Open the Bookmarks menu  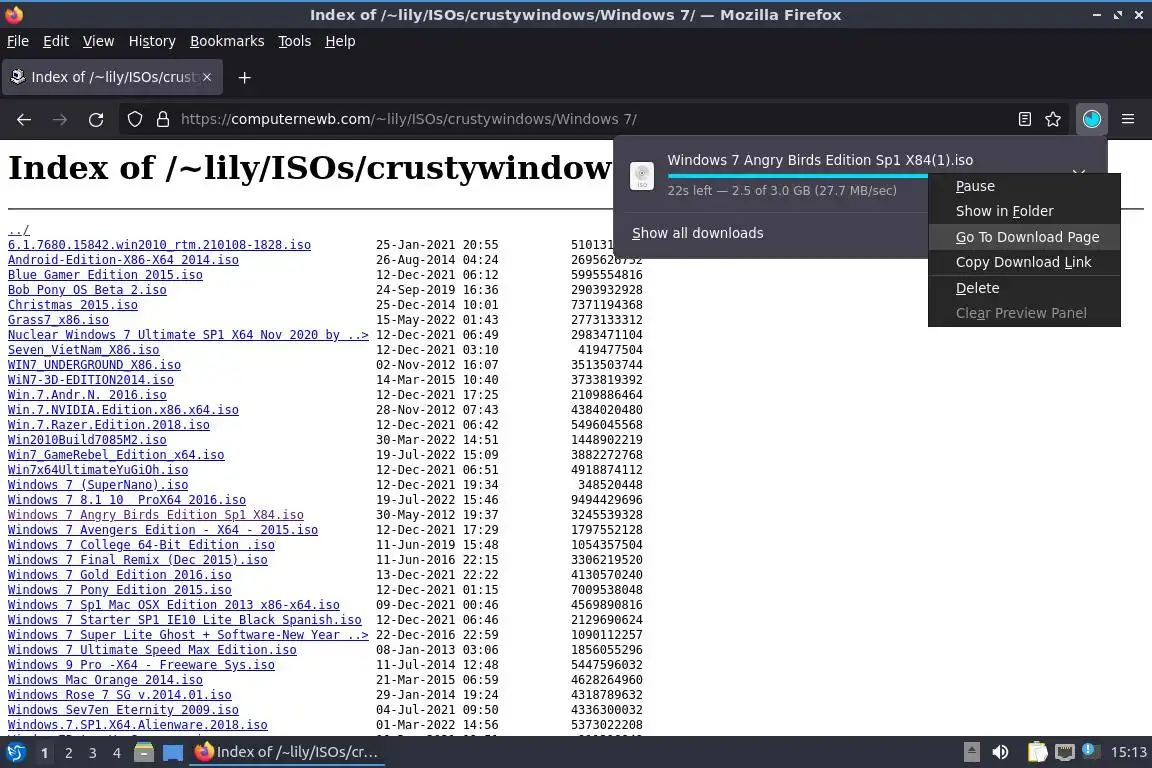(x=227, y=41)
